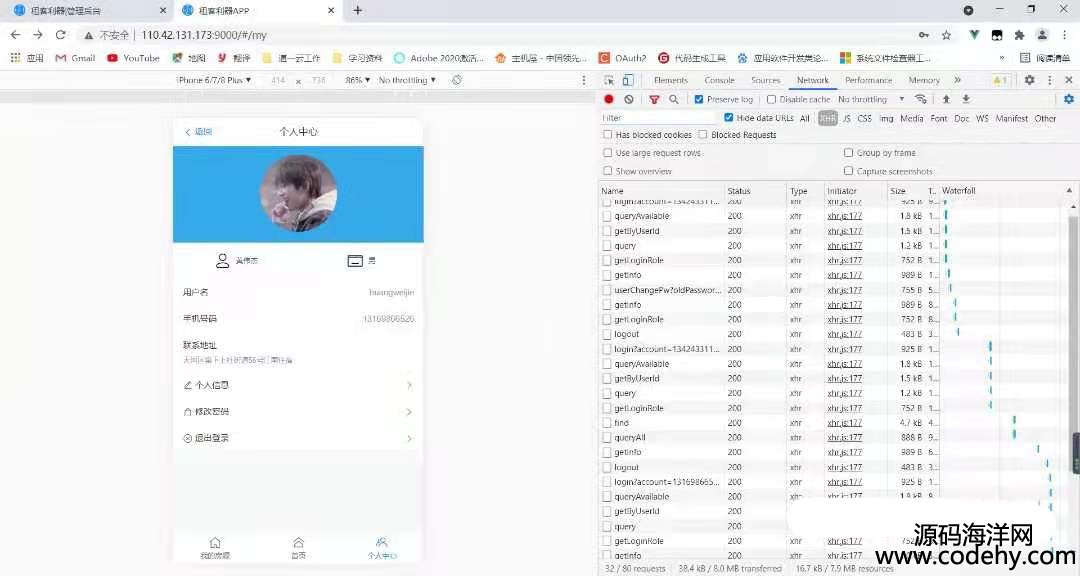Open Network panel No throttling dropdown
This screenshot has height=576, width=1080.
click(x=871, y=99)
